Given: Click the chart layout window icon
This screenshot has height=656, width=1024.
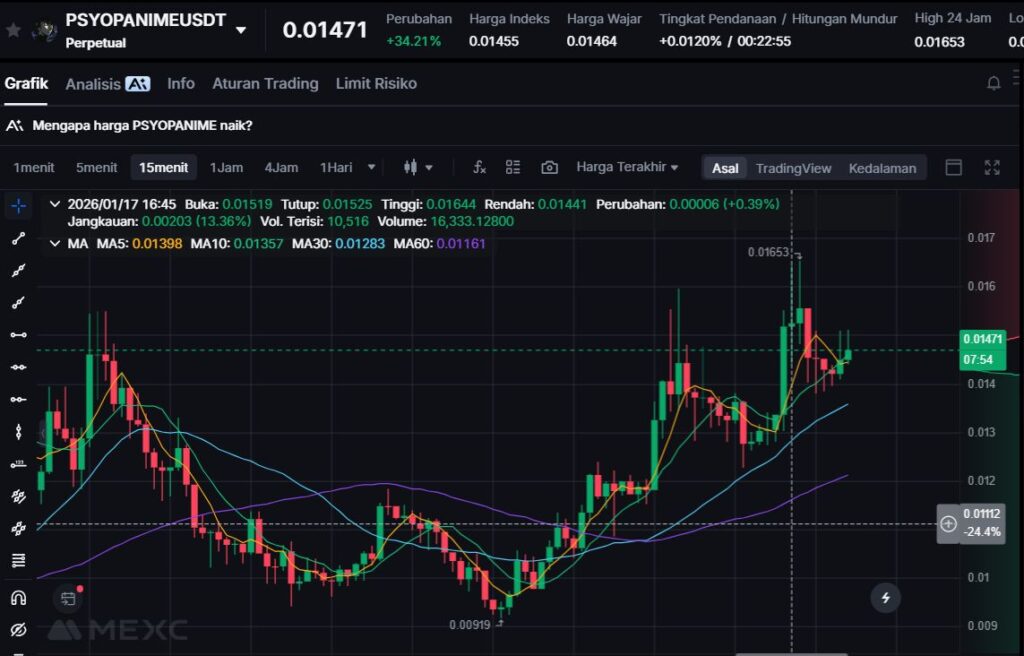Looking at the screenshot, I should tap(954, 167).
